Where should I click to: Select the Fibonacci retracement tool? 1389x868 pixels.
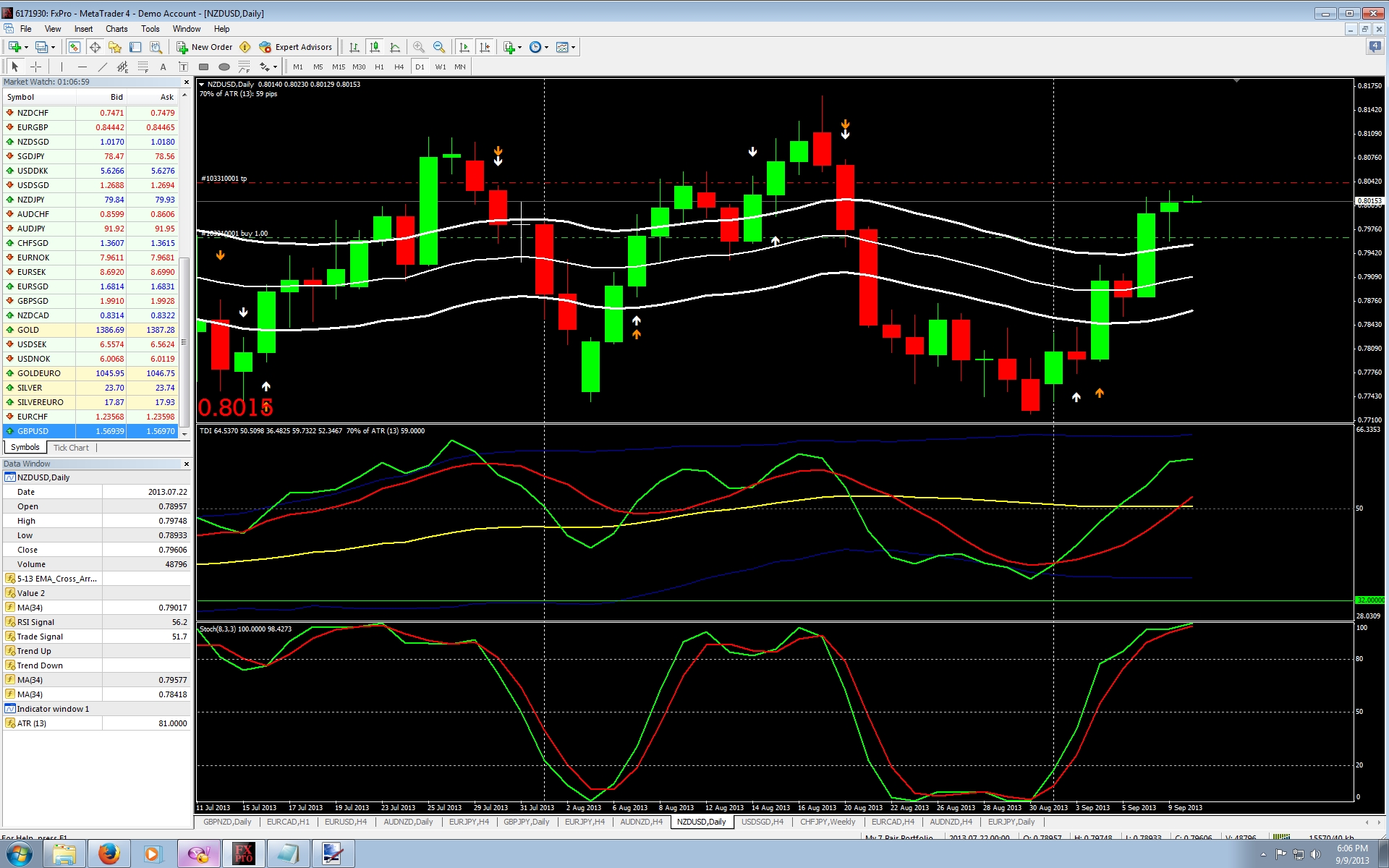tap(143, 67)
